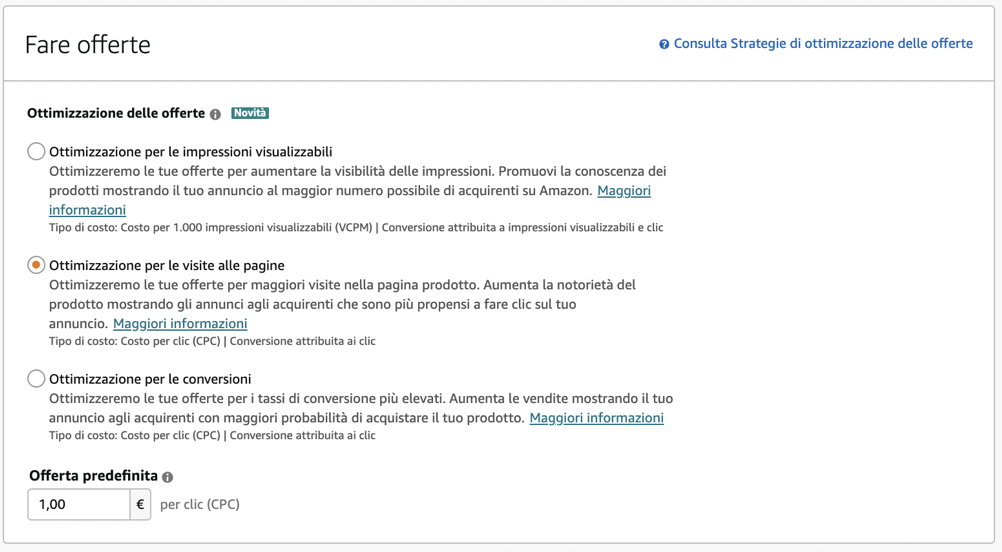1002x552 pixels.
Task: Choose the Ottimizzazione per le conversioni radio button
Action: tap(36, 379)
